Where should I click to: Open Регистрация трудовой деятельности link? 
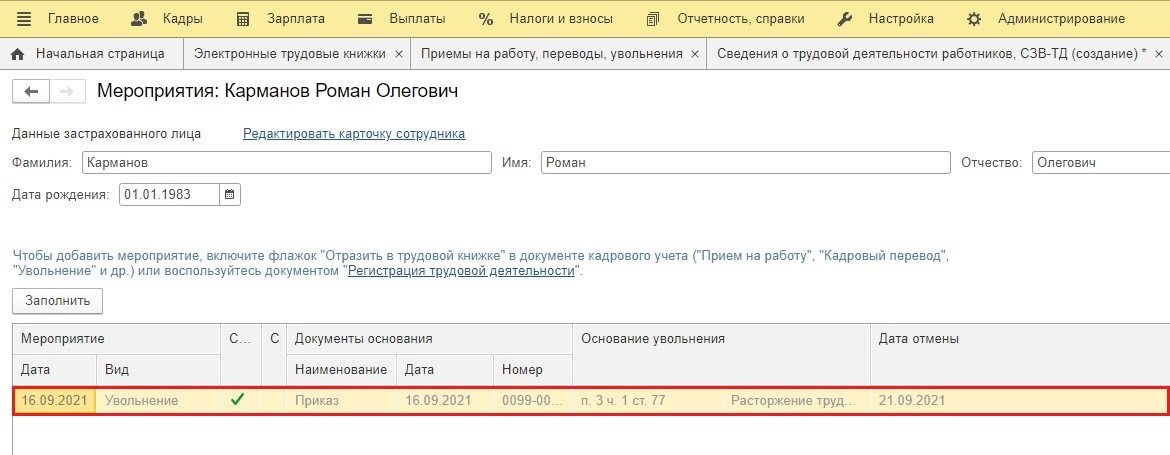(x=461, y=271)
